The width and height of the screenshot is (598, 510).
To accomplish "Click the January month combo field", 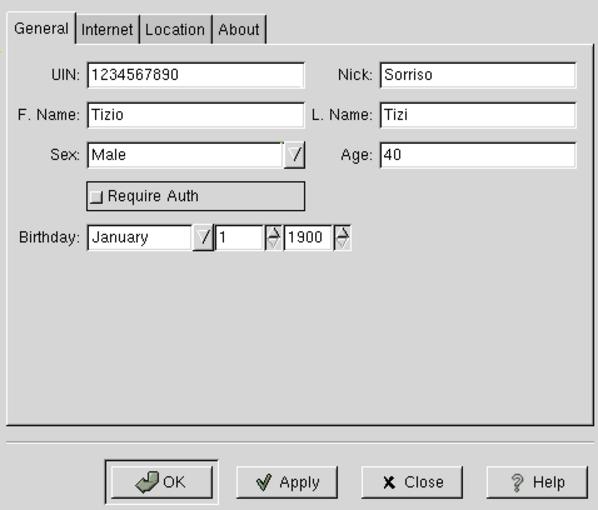I will (x=140, y=238).
